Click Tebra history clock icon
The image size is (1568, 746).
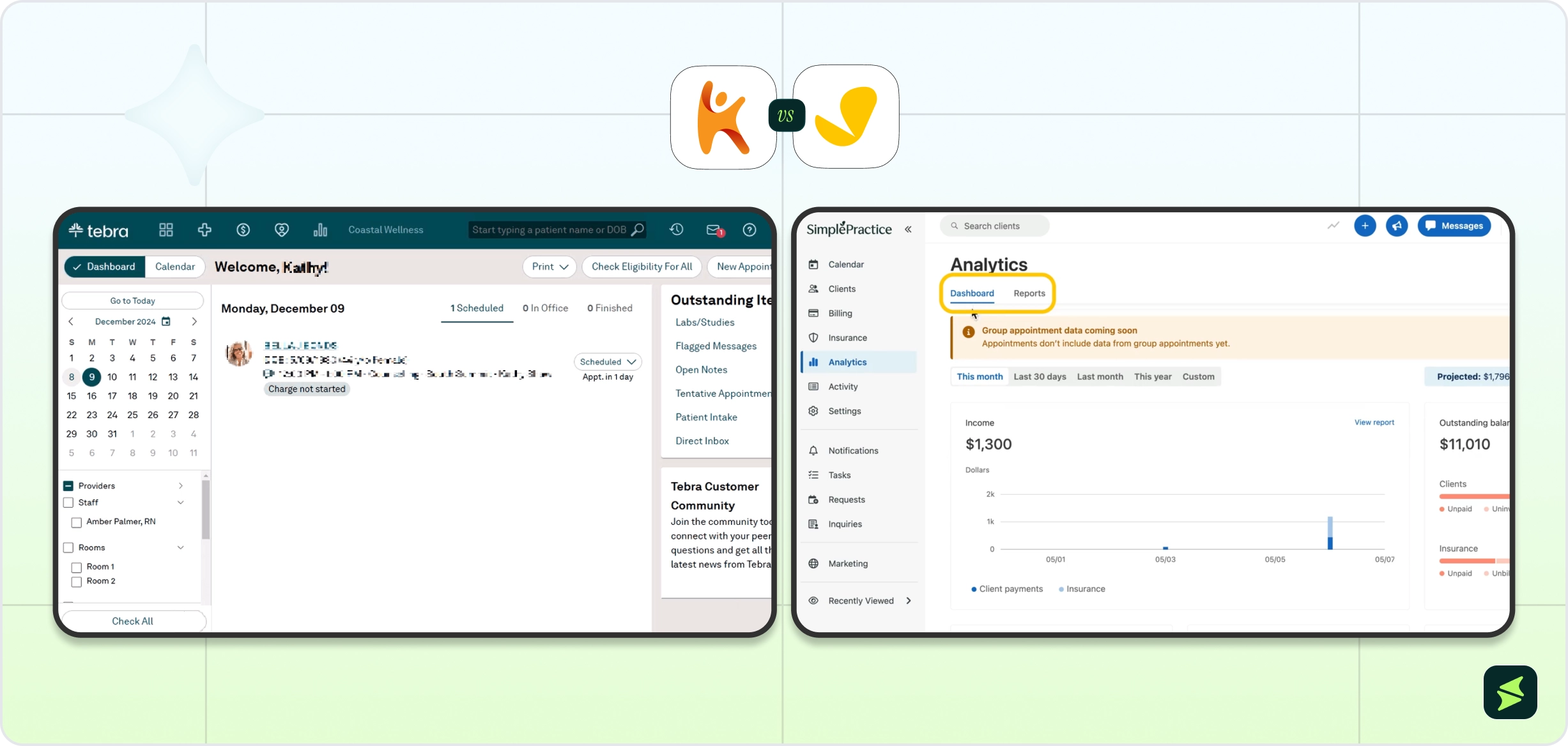click(677, 229)
